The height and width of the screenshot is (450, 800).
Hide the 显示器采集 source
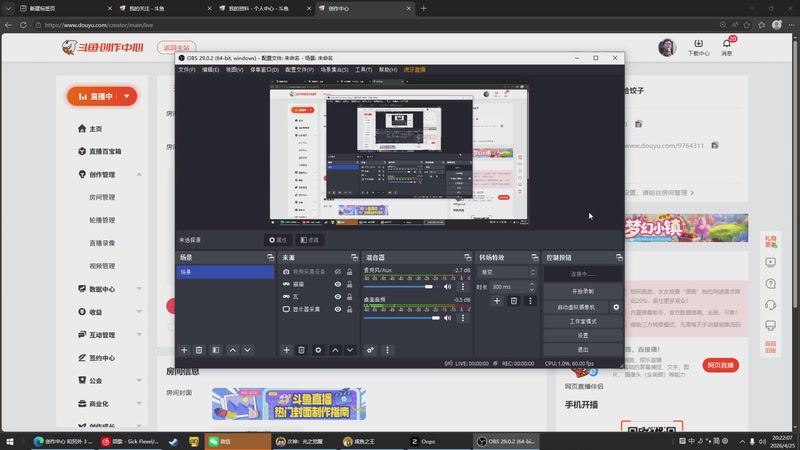tap(338, 309)
